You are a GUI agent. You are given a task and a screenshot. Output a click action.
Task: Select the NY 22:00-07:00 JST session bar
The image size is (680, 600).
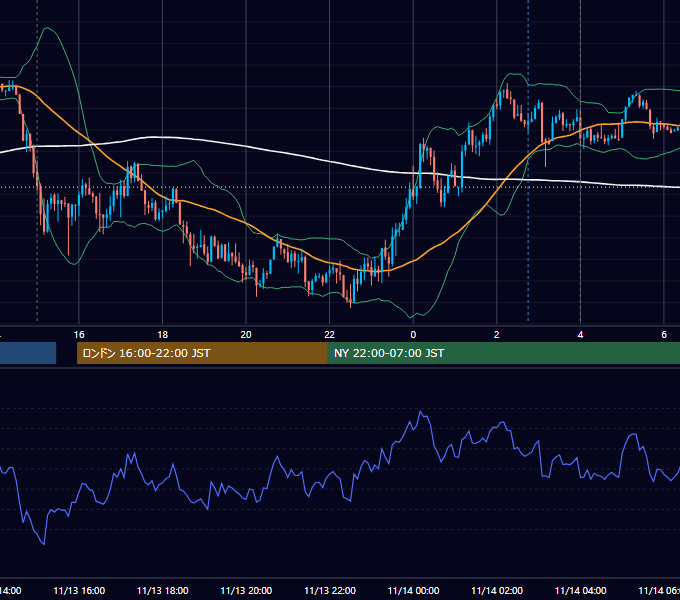(x=503, y=353)
